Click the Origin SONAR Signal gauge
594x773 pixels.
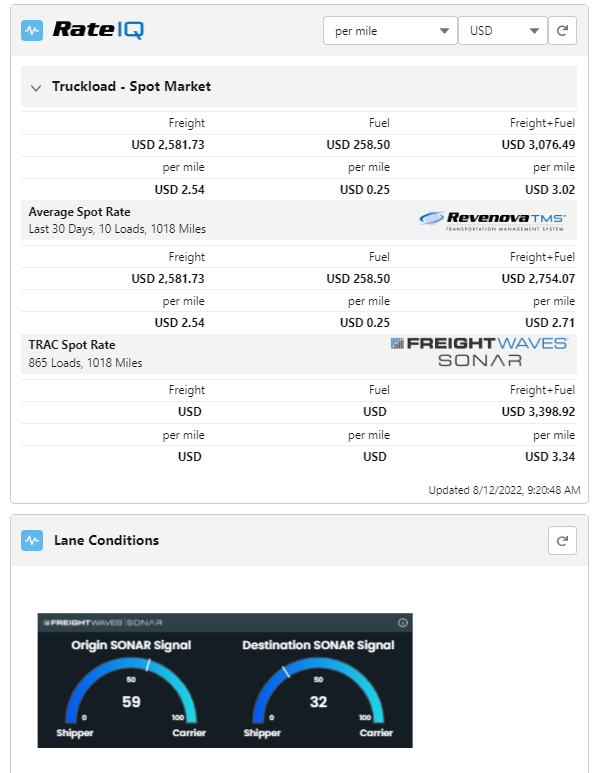click(x=131, y=691)
